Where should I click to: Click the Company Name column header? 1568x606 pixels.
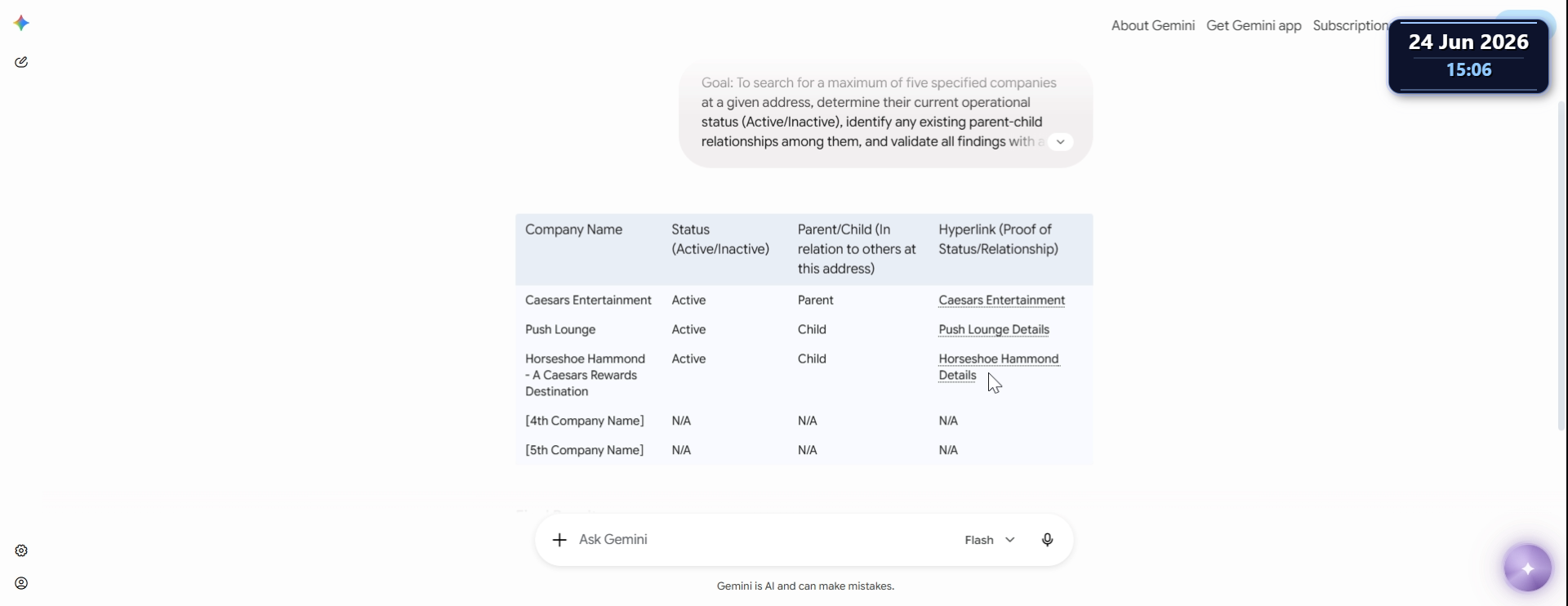coord(573,229)
